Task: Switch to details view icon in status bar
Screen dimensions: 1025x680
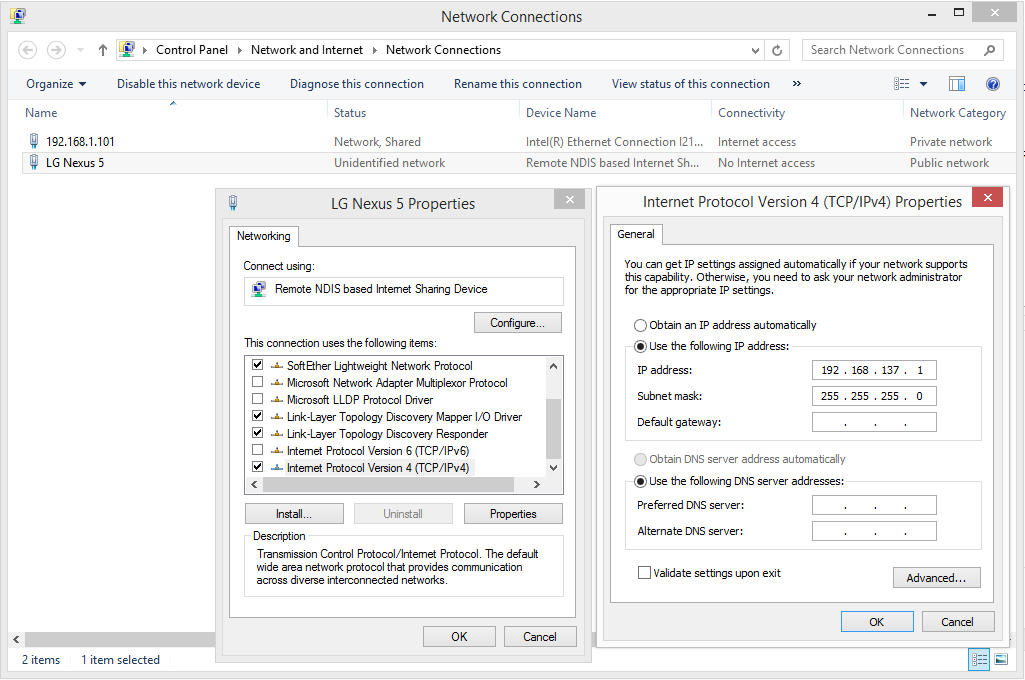Action: [979, 660]
